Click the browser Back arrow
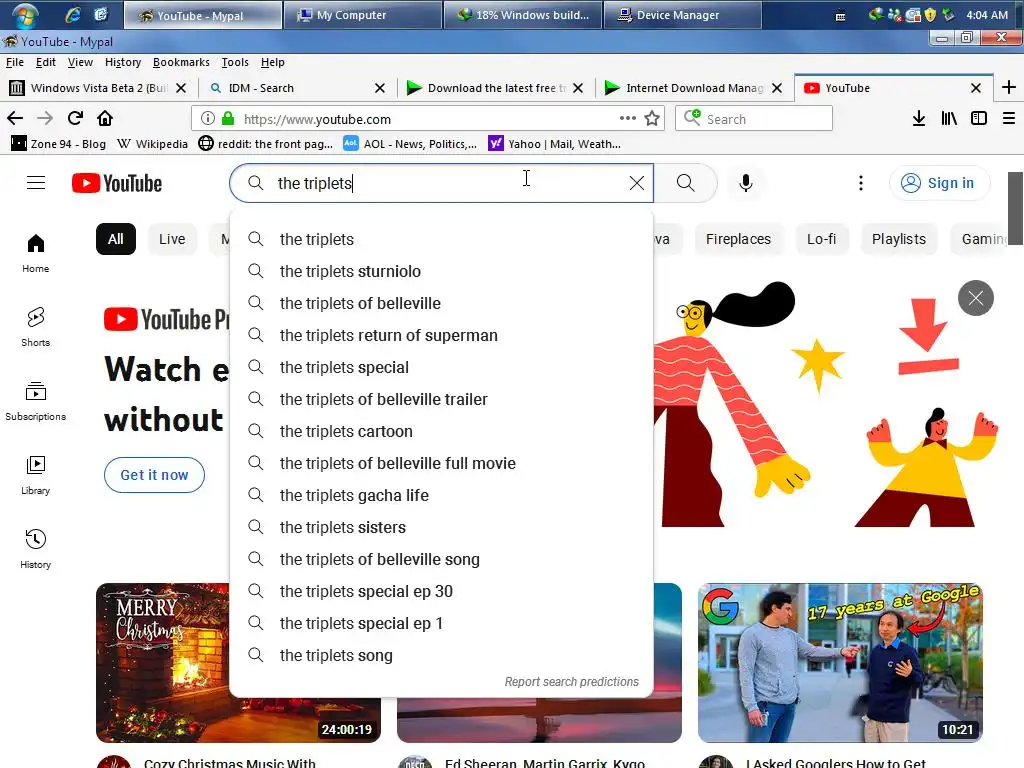 click(15, 118)
